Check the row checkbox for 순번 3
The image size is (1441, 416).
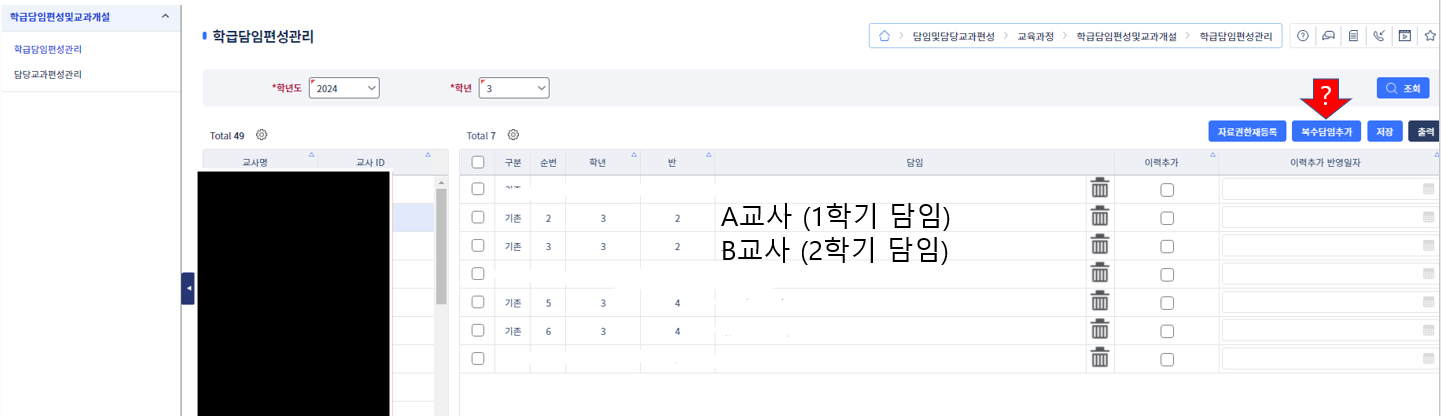(x=478, y=245)
